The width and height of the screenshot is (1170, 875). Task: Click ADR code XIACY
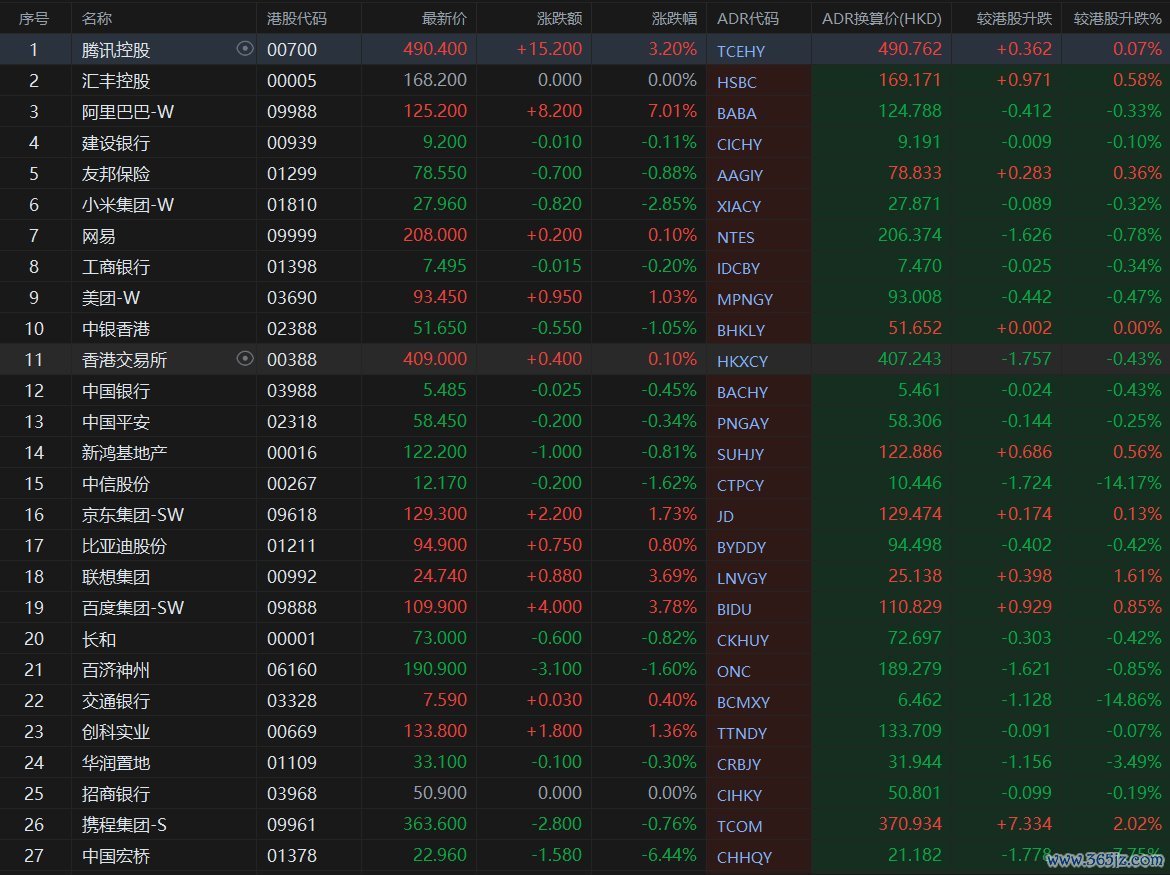pyautogui.click(x=739, y=206)
